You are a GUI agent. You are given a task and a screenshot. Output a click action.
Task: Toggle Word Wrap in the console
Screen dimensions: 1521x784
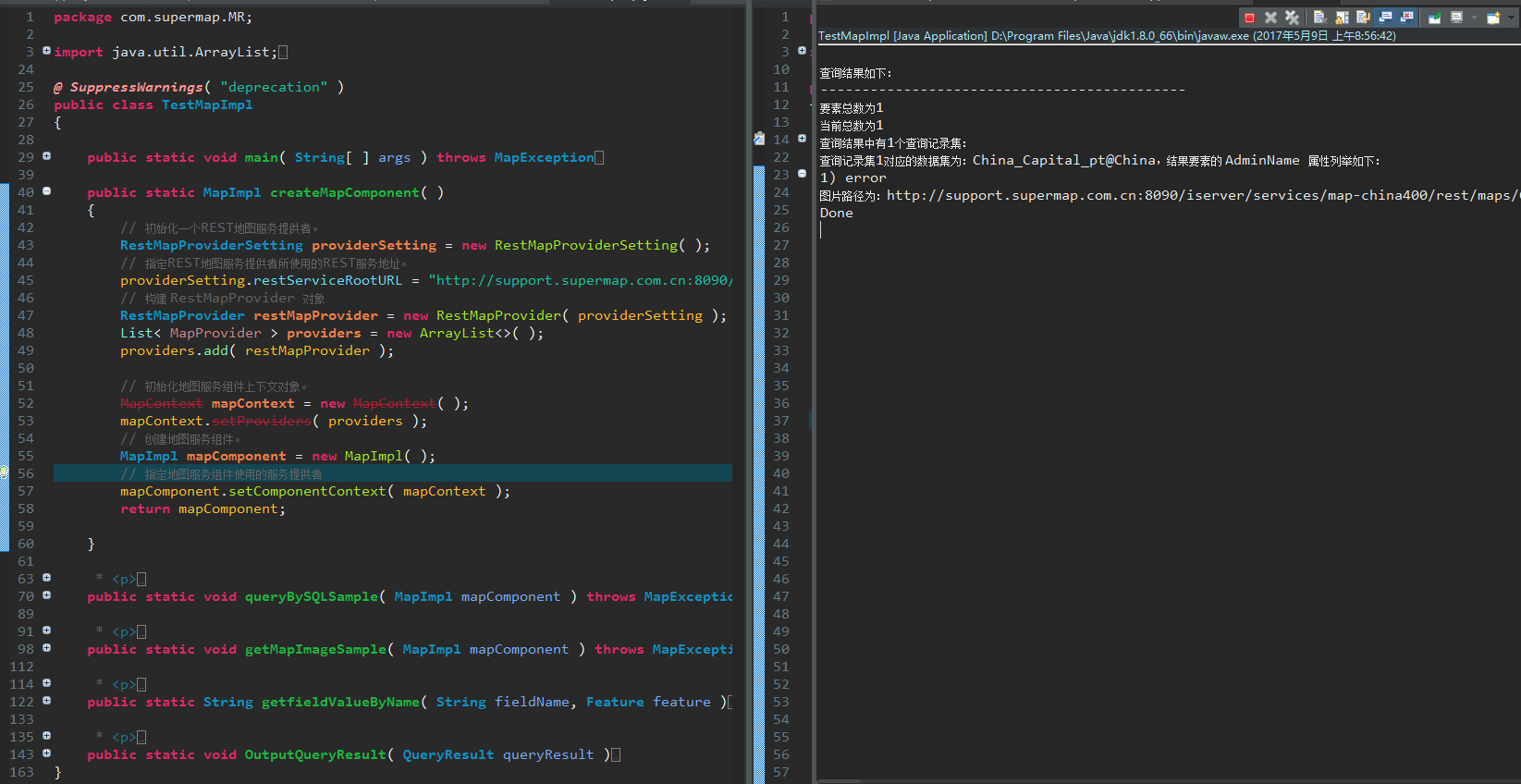(x=1363, y=18)
